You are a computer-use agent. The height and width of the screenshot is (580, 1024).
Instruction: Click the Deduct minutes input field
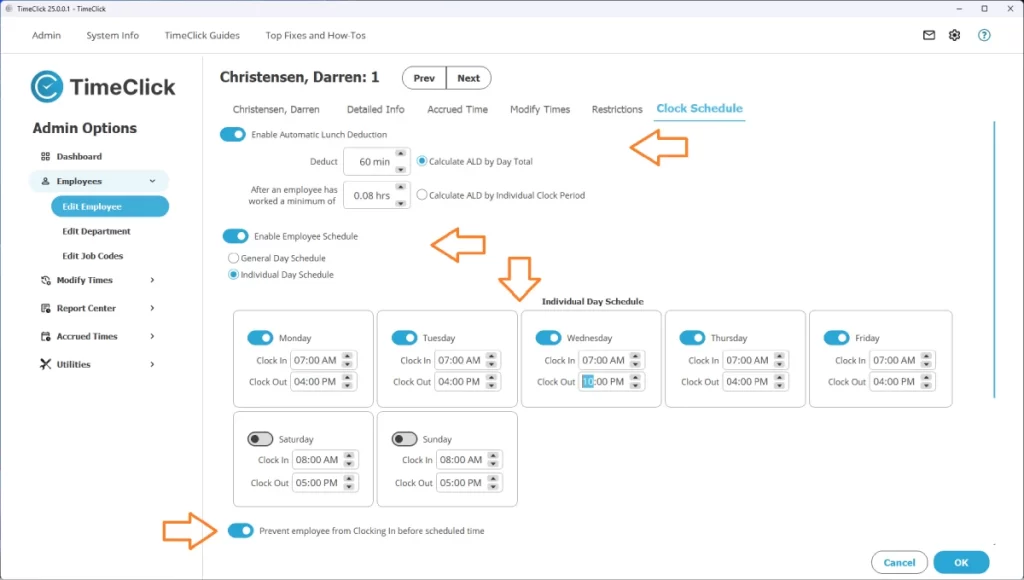click(x=370, y=161)
